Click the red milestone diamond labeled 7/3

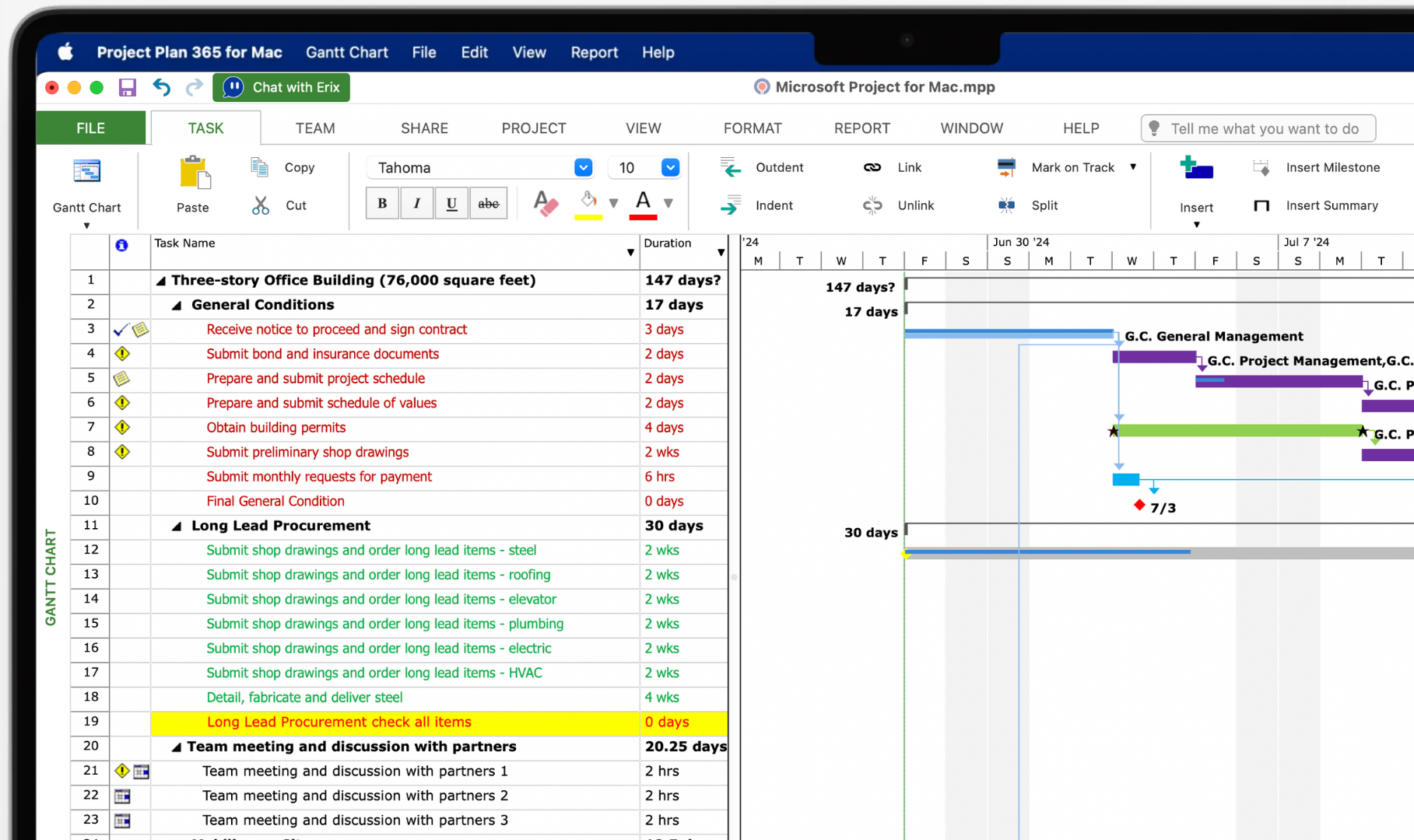pos(1139,506)
